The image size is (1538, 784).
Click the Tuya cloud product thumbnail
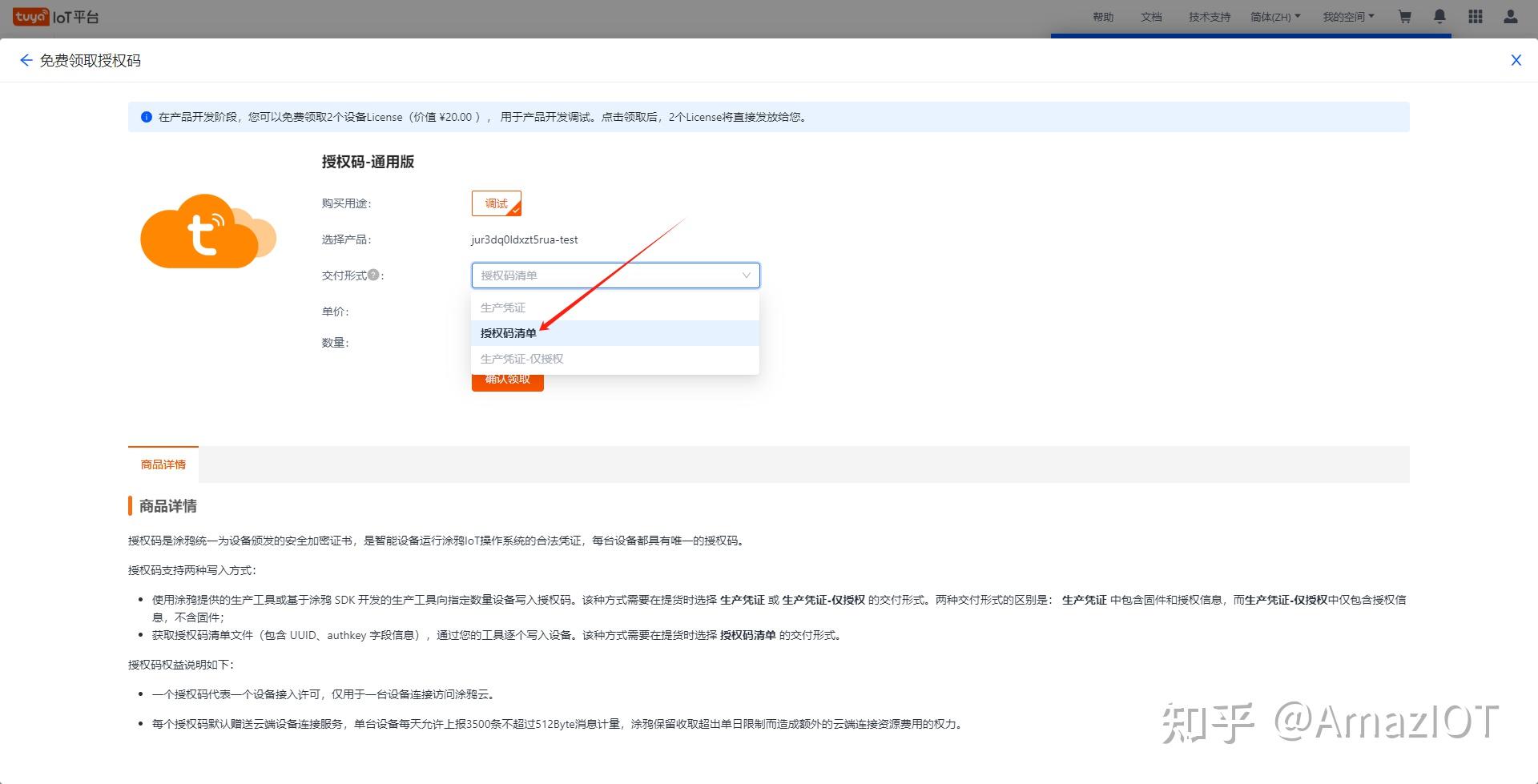[208, 232]
